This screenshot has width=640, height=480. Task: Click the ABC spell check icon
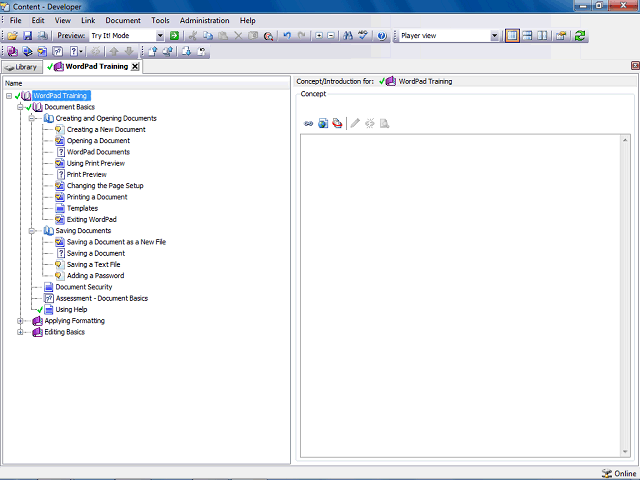click(x=363, y=36)
